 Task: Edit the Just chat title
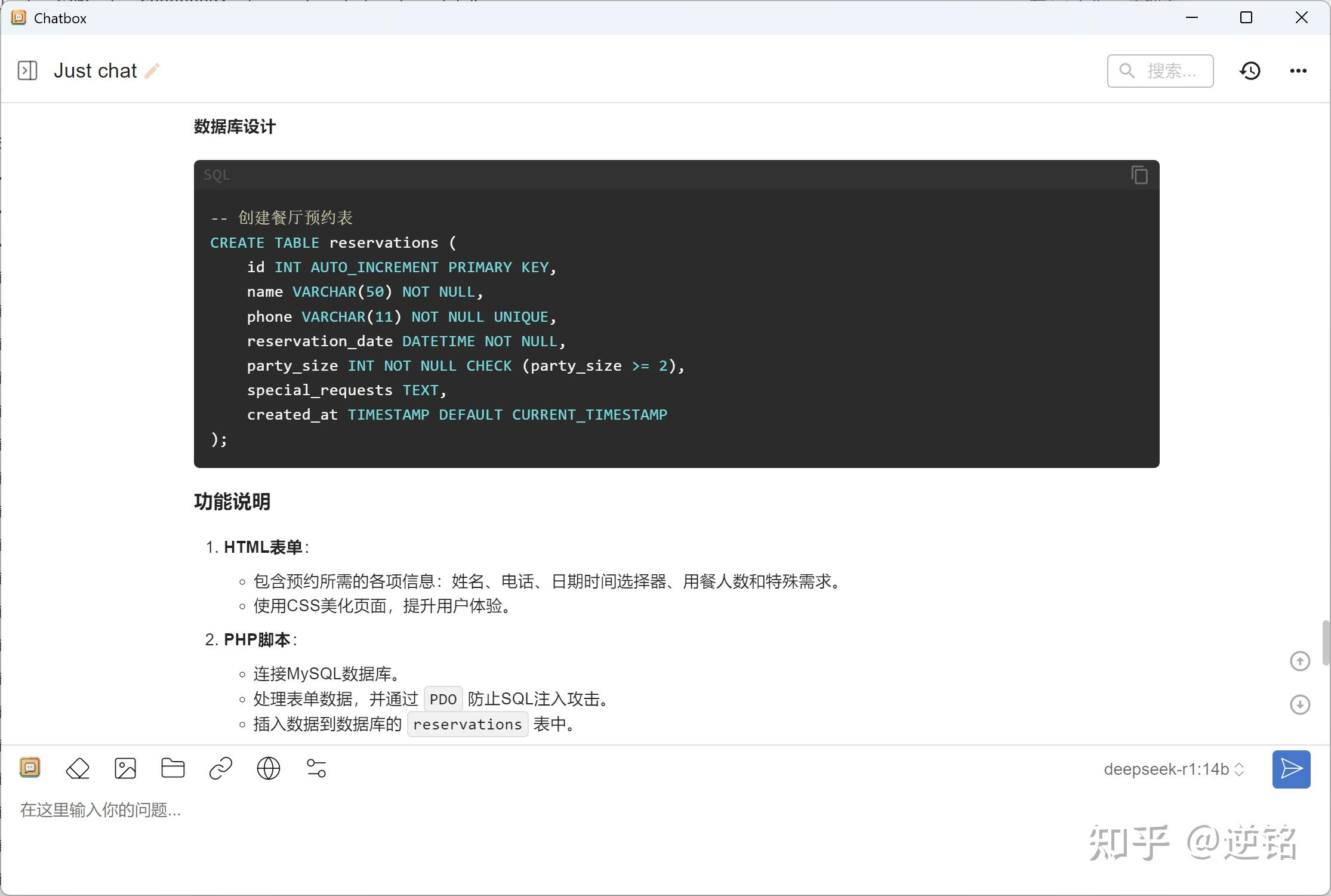pyautogui.click(x=152, y=71)
